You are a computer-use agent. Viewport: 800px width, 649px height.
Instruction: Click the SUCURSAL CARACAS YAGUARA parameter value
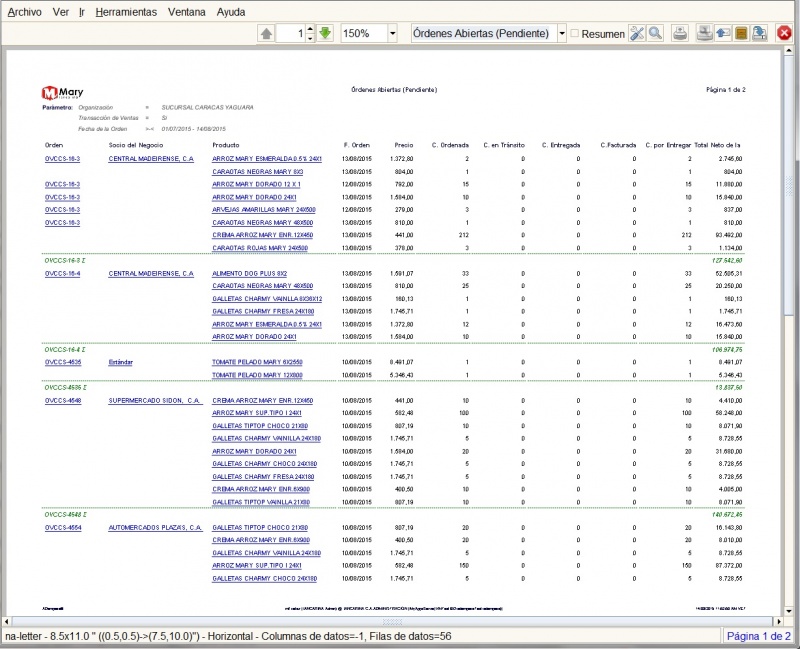coord(207,108)
